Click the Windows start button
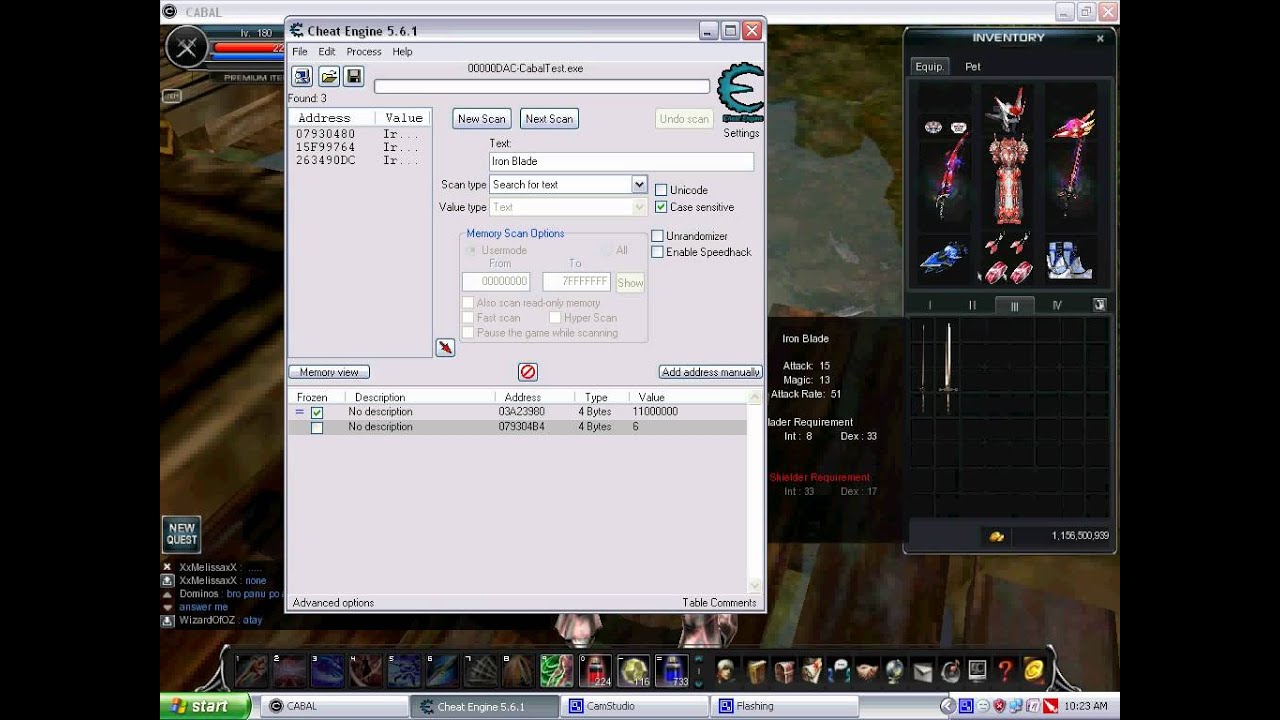 (x=207, y=706)
